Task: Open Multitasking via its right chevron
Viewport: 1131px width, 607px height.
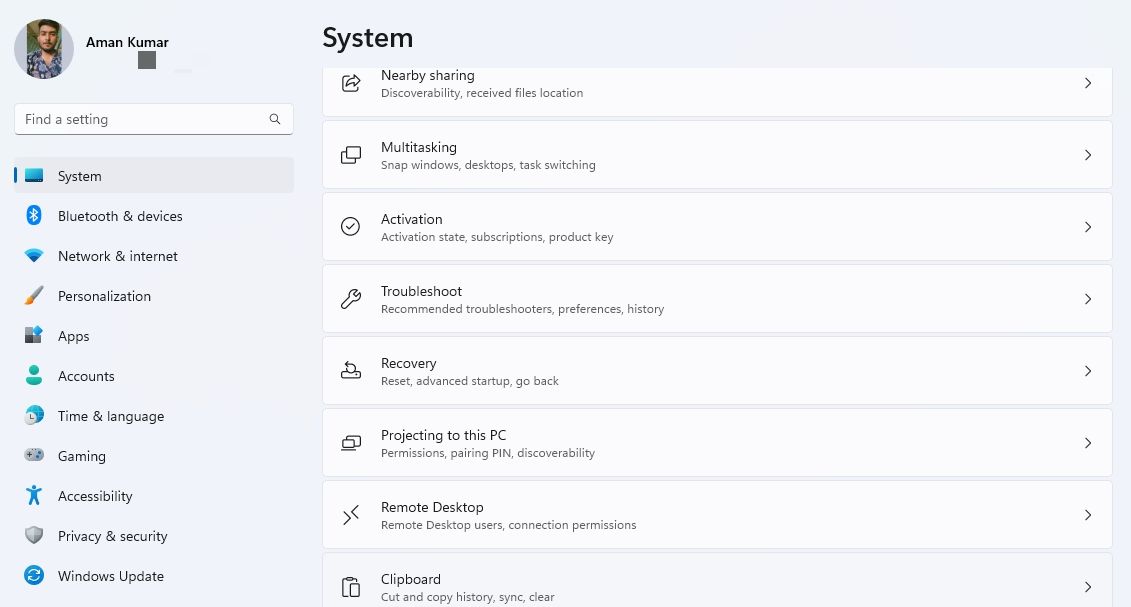Action: tap(1088, 155)
